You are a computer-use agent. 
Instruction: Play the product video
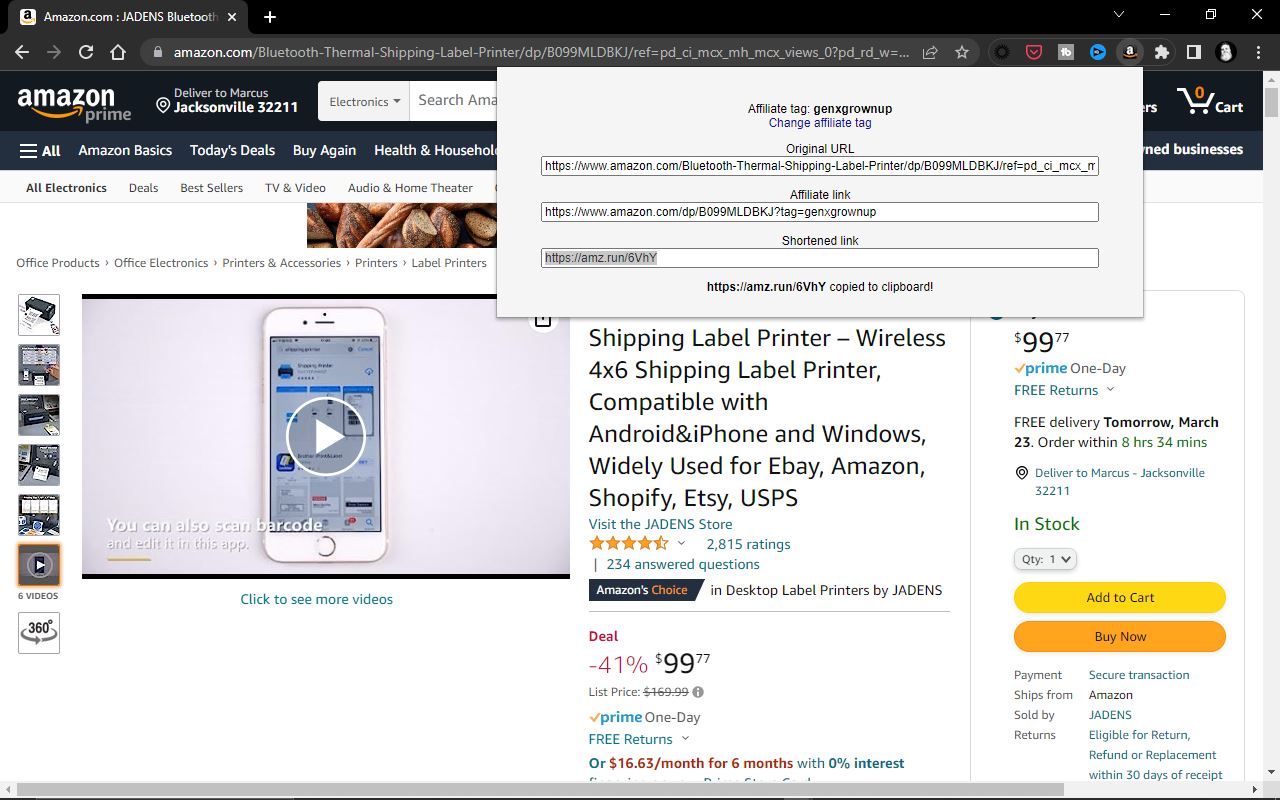pos(326,437)
